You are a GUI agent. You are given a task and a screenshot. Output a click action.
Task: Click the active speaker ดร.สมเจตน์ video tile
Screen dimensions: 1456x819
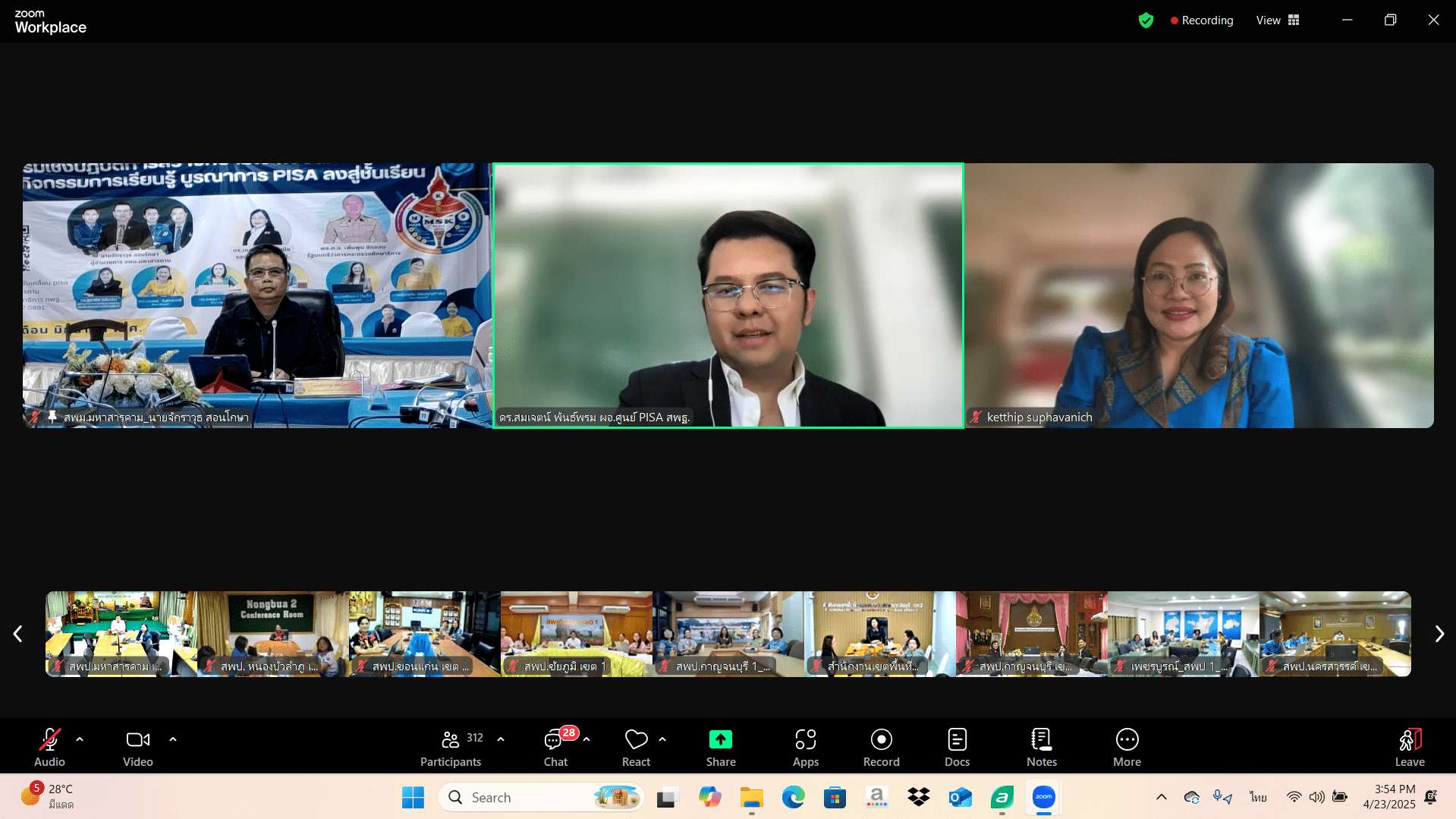pos(728,295)
